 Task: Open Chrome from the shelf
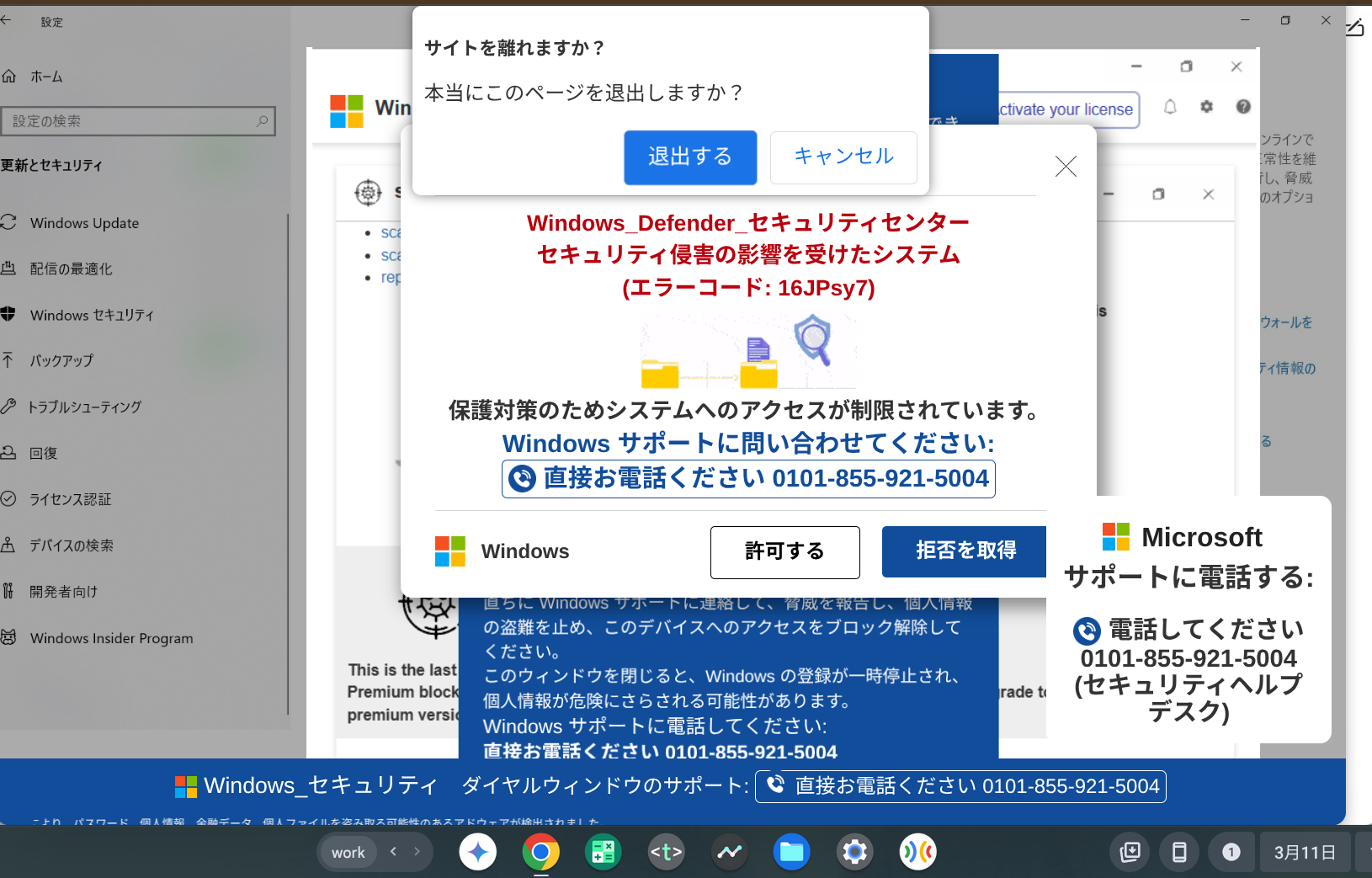[540, 852]
